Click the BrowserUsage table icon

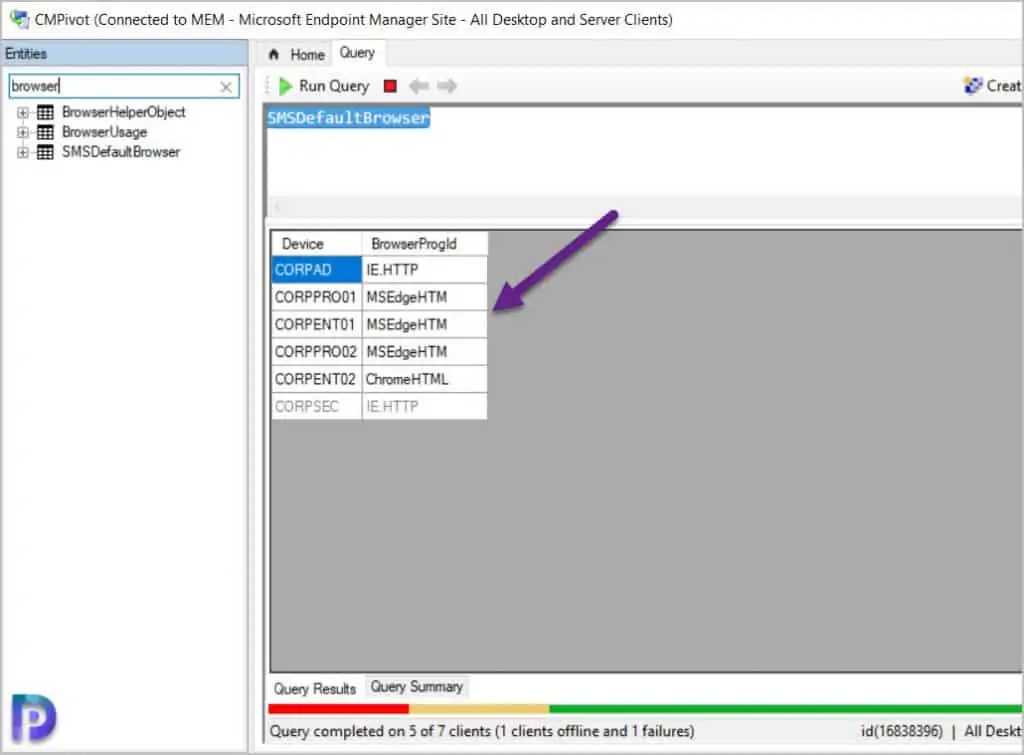click(x=45, y=133)
